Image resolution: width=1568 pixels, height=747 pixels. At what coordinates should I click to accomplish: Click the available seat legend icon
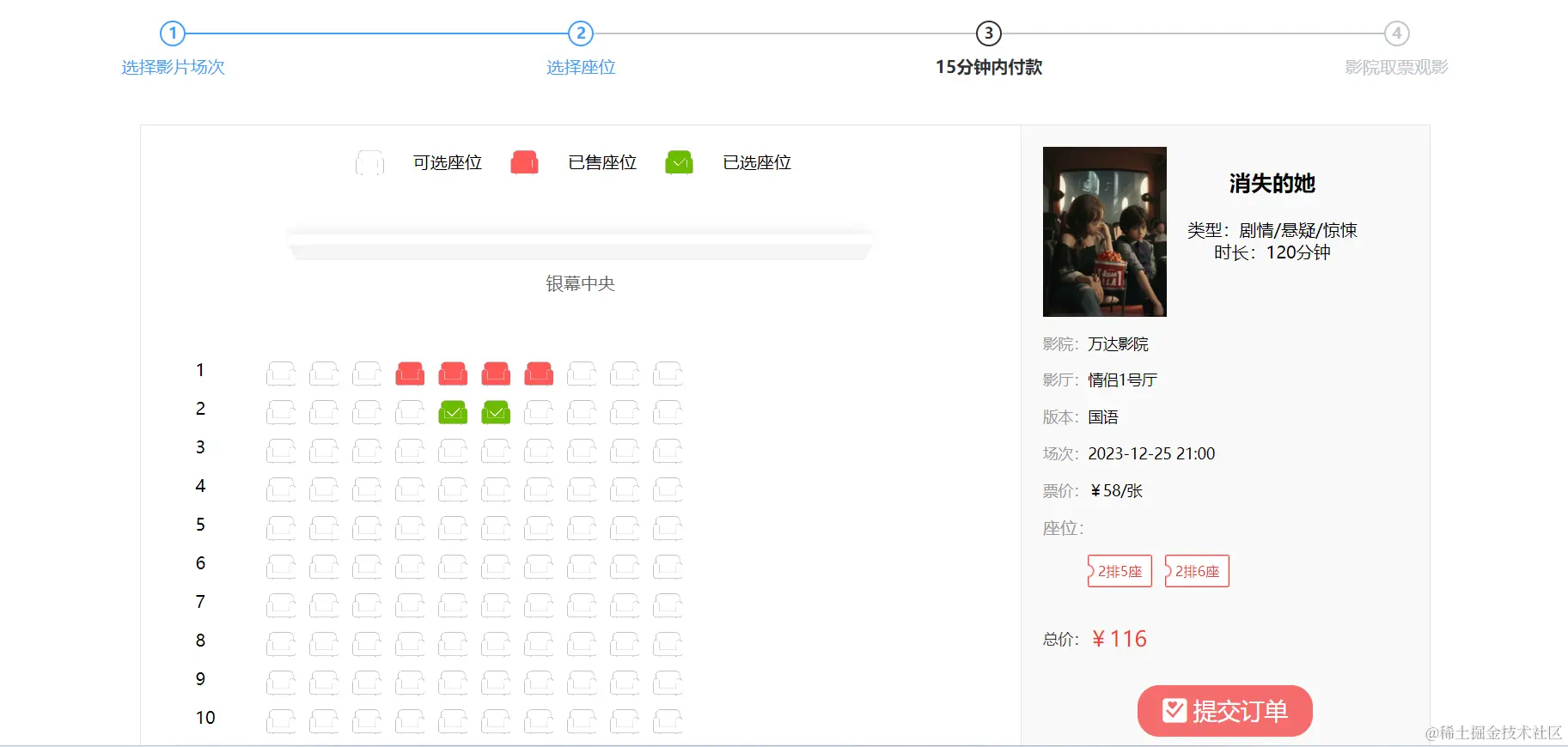[x=370, y=162]
